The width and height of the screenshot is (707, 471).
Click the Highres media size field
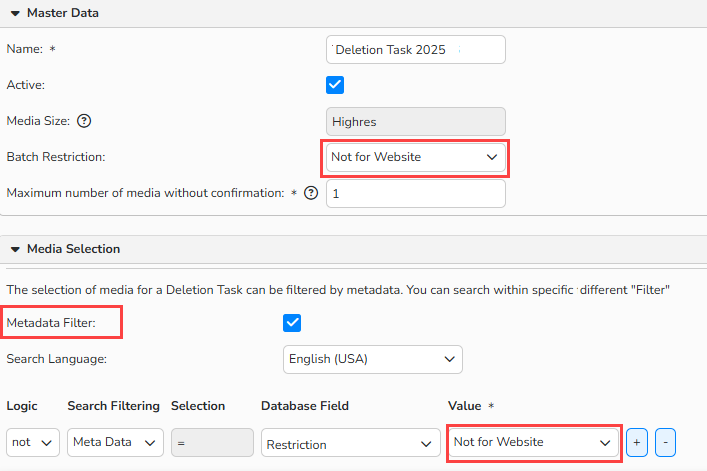click(415, 121)
